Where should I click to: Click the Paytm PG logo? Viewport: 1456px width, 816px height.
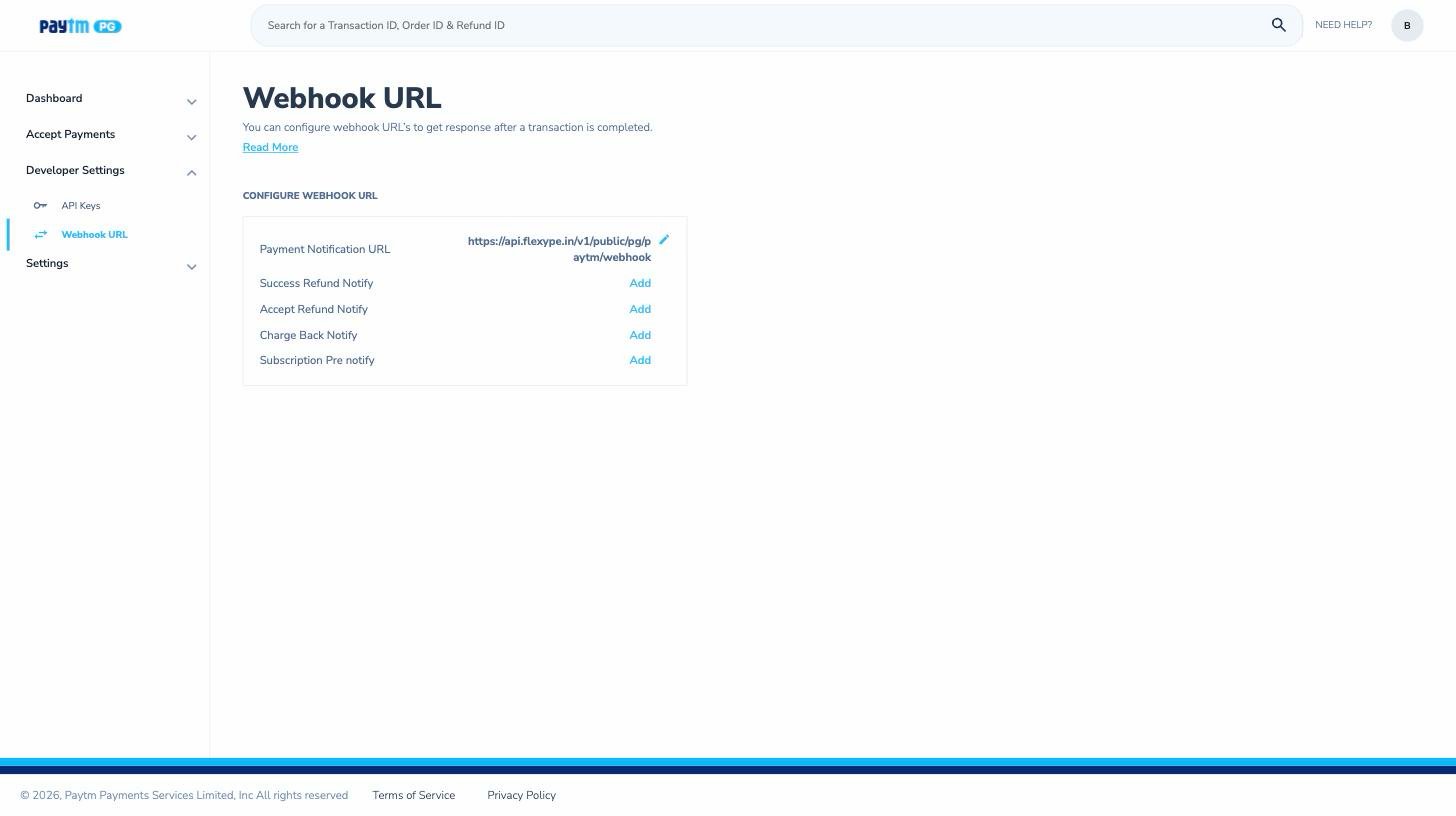[x=80, y=26]
